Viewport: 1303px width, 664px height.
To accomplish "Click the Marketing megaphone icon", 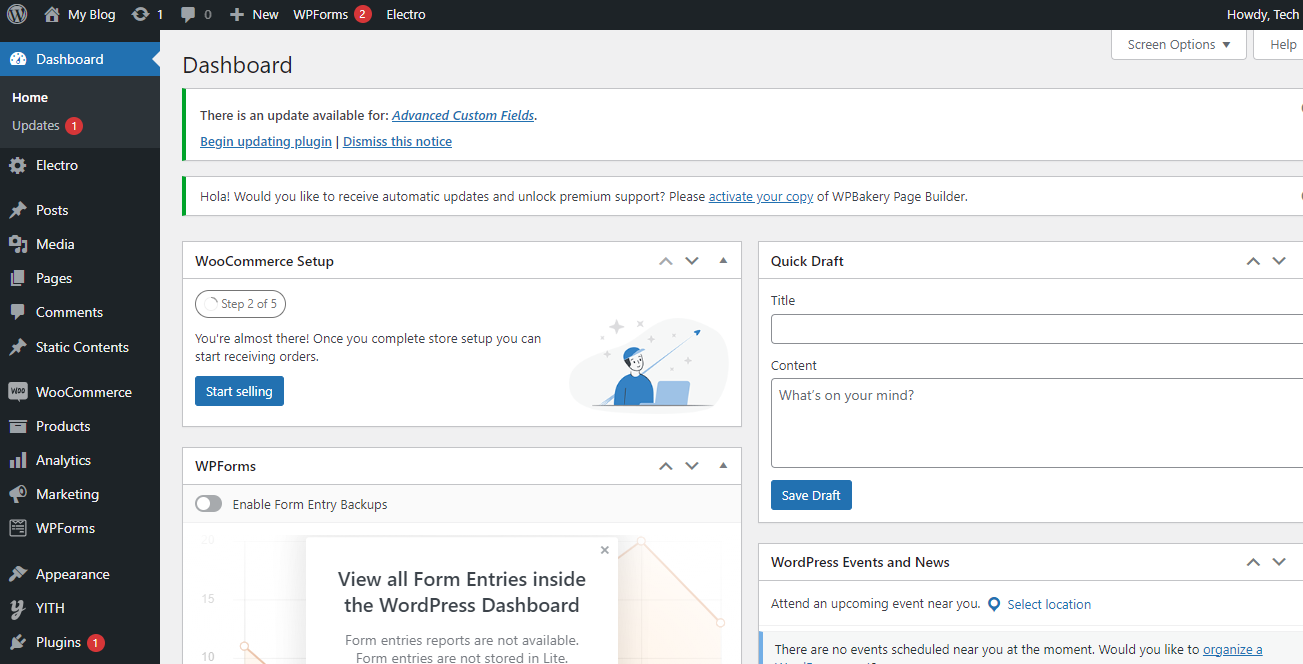I will pyautogui.click(x=18, y=494).
